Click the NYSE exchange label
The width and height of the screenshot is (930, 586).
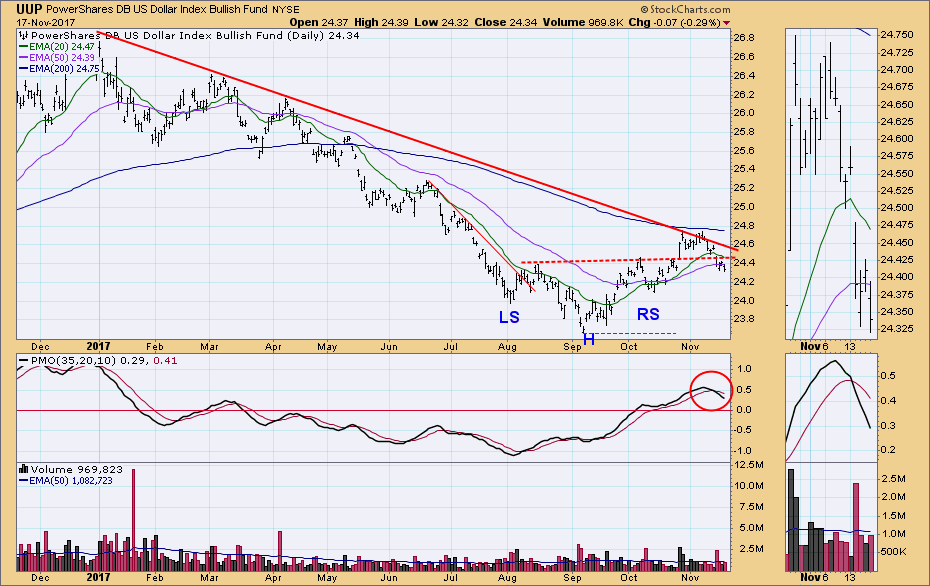286,9
